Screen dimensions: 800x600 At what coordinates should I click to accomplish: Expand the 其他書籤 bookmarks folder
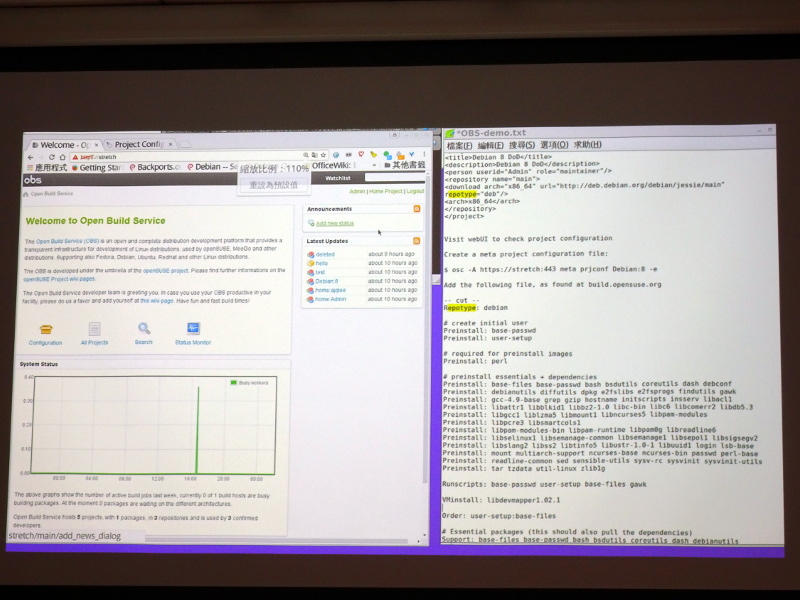click(x=404, y=165)
